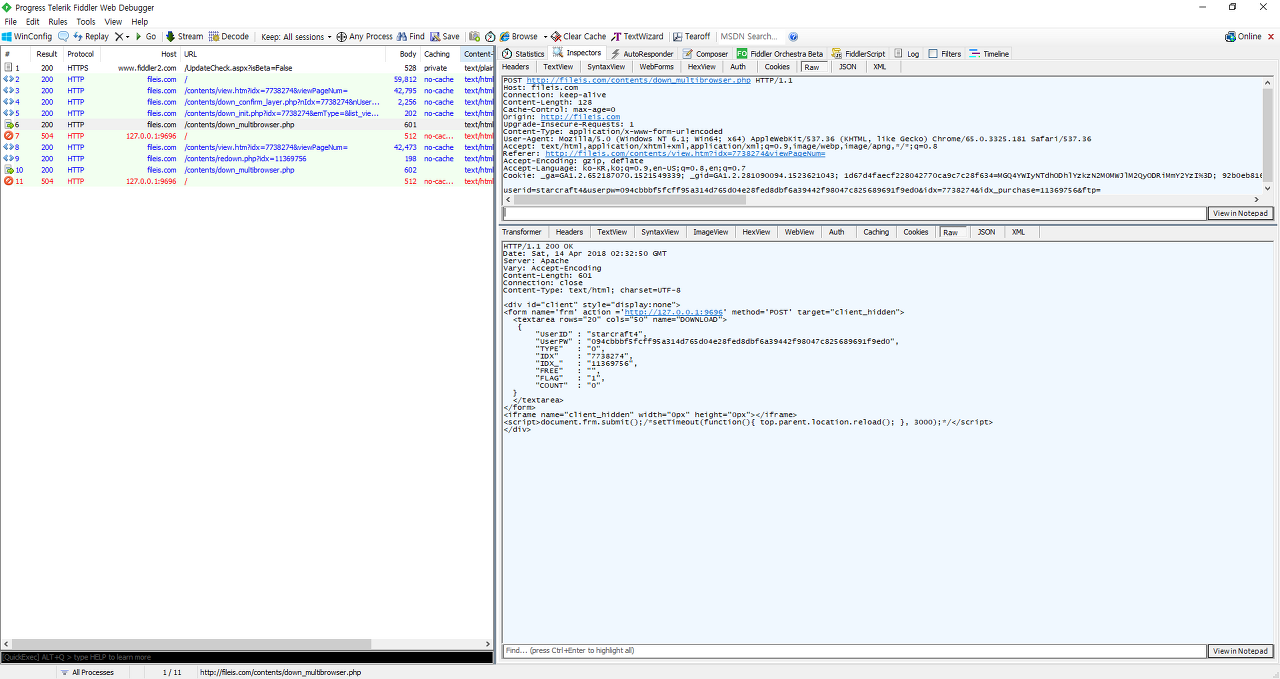Open the Log tab
1280x679 pixels.
tap(907, 54)
